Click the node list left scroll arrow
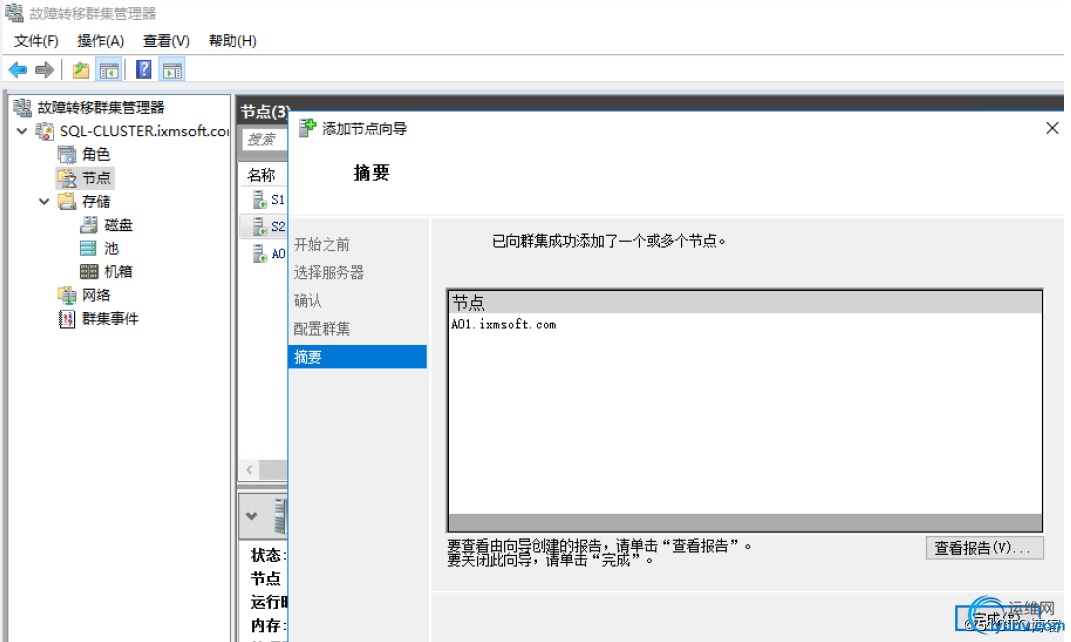1071x642 pixels. tap(249, 470)
